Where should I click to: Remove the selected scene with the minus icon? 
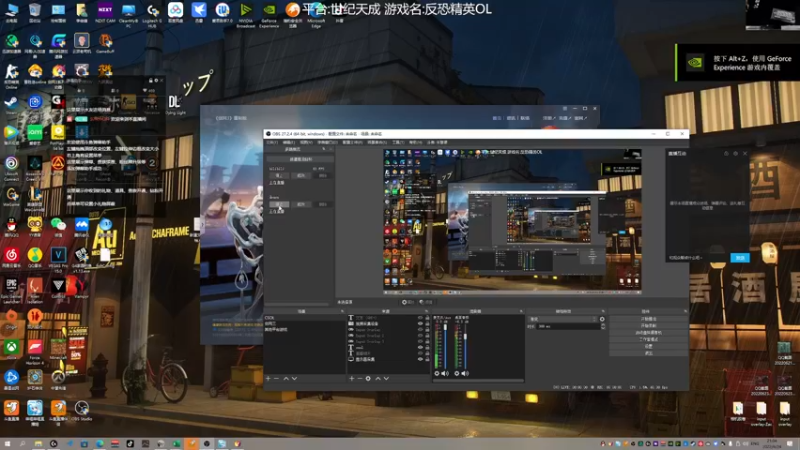point(277,379)
